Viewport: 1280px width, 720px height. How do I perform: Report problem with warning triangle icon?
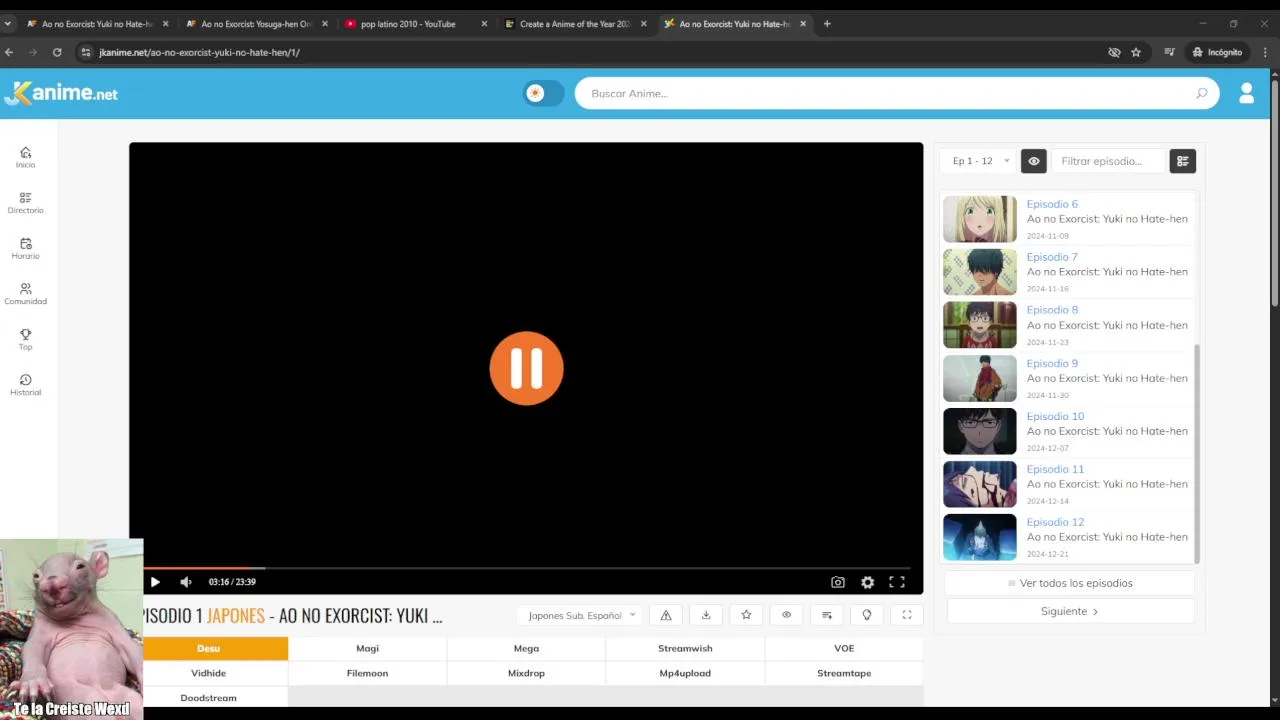click(x=666, y=615)
